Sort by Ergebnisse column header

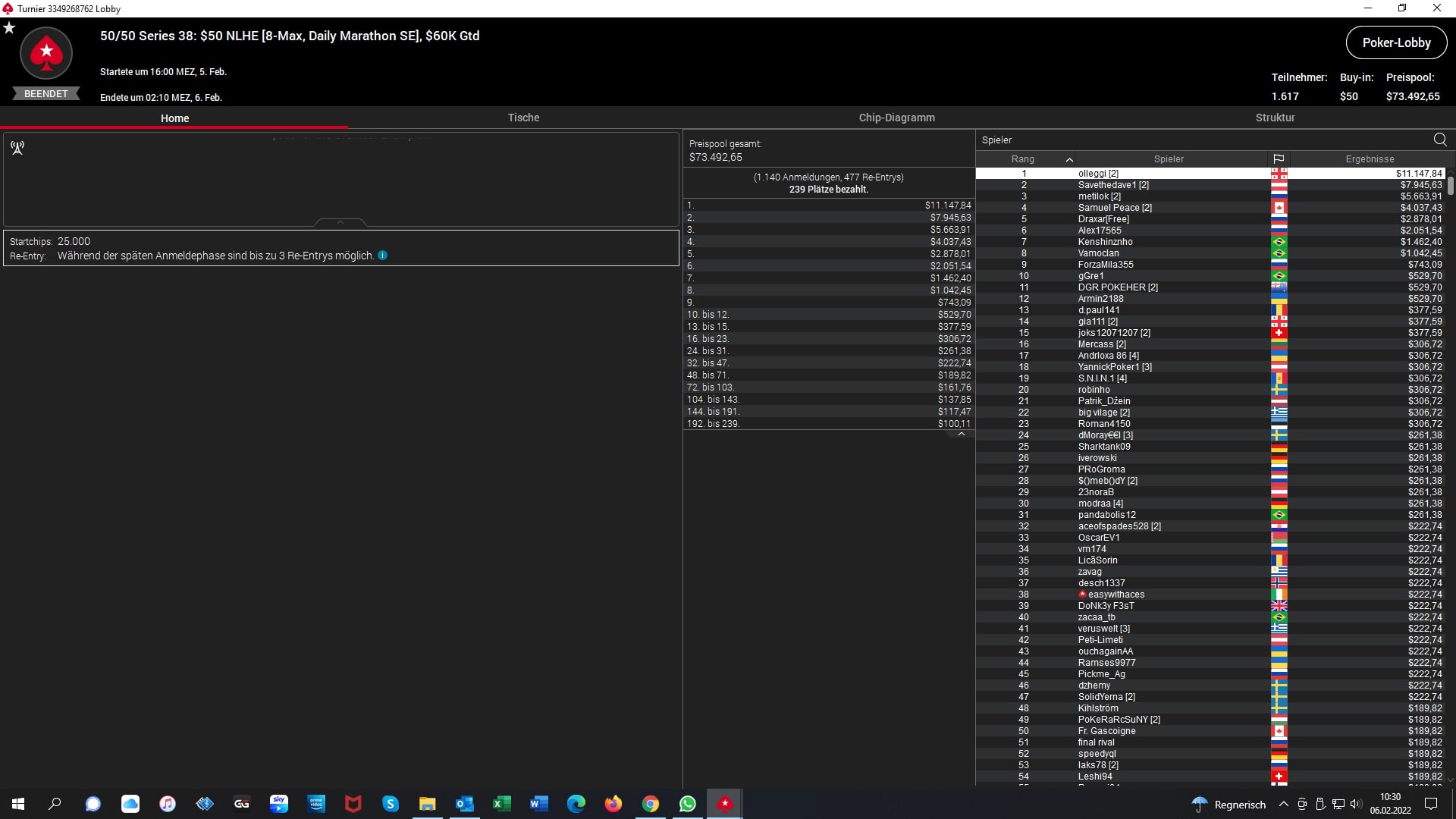click(x=1370, y=159)
